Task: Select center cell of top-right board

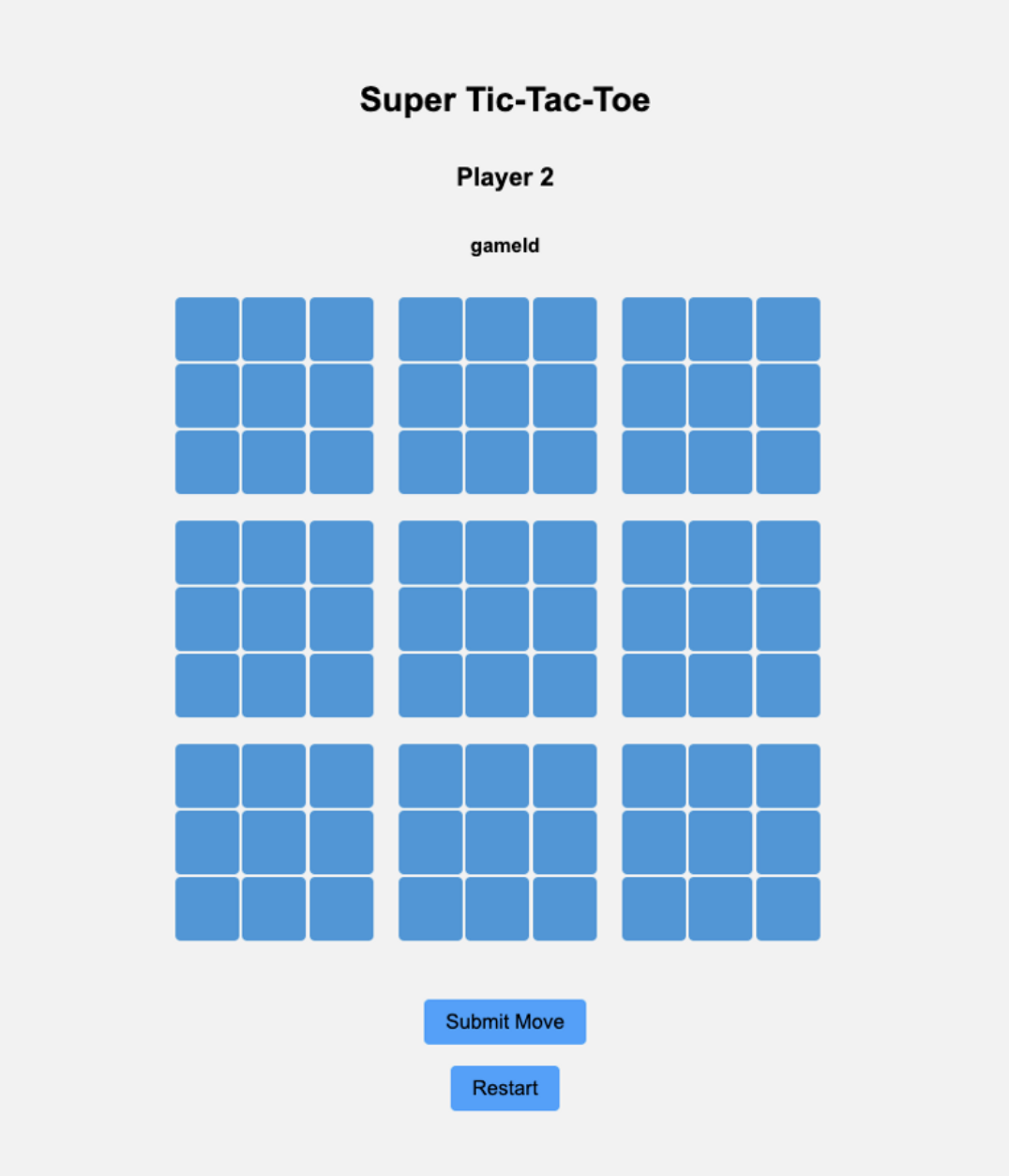Action: point(720,396)
